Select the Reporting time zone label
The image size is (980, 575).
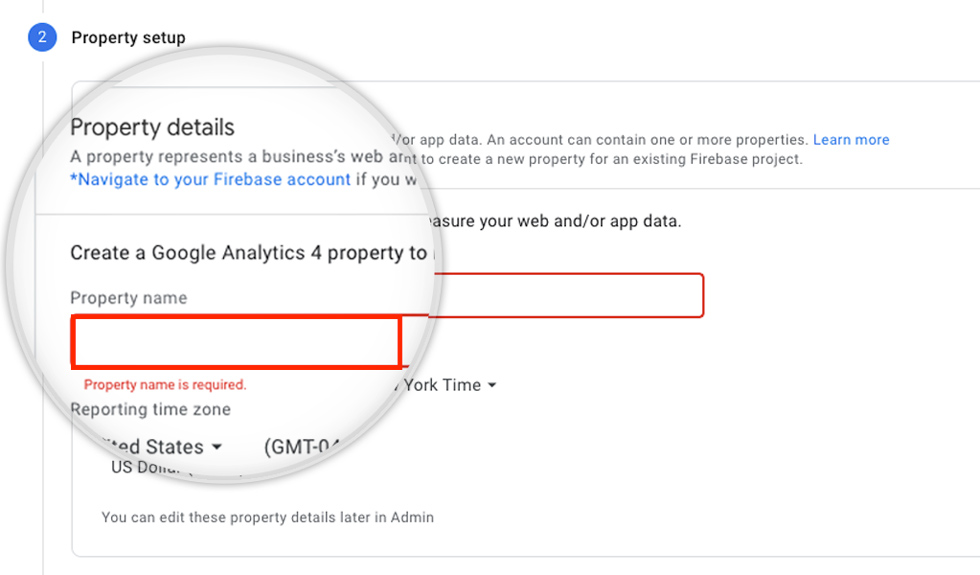click(150, 410)
